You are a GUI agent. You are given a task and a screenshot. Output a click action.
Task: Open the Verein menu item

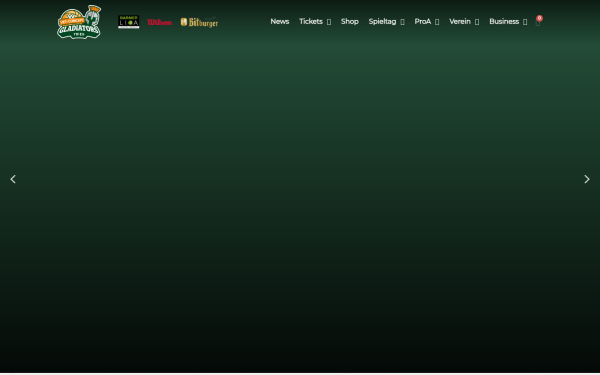click(460, 21)
